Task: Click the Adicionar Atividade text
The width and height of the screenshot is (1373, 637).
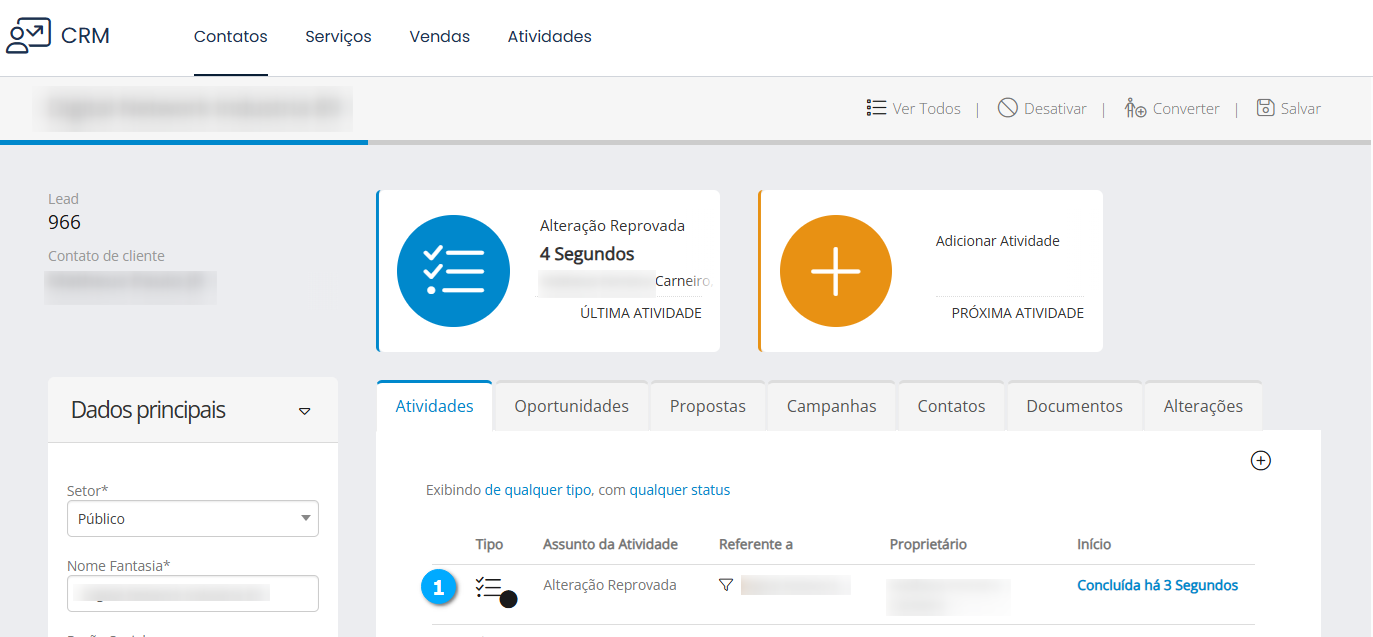Action: (997, 241)
